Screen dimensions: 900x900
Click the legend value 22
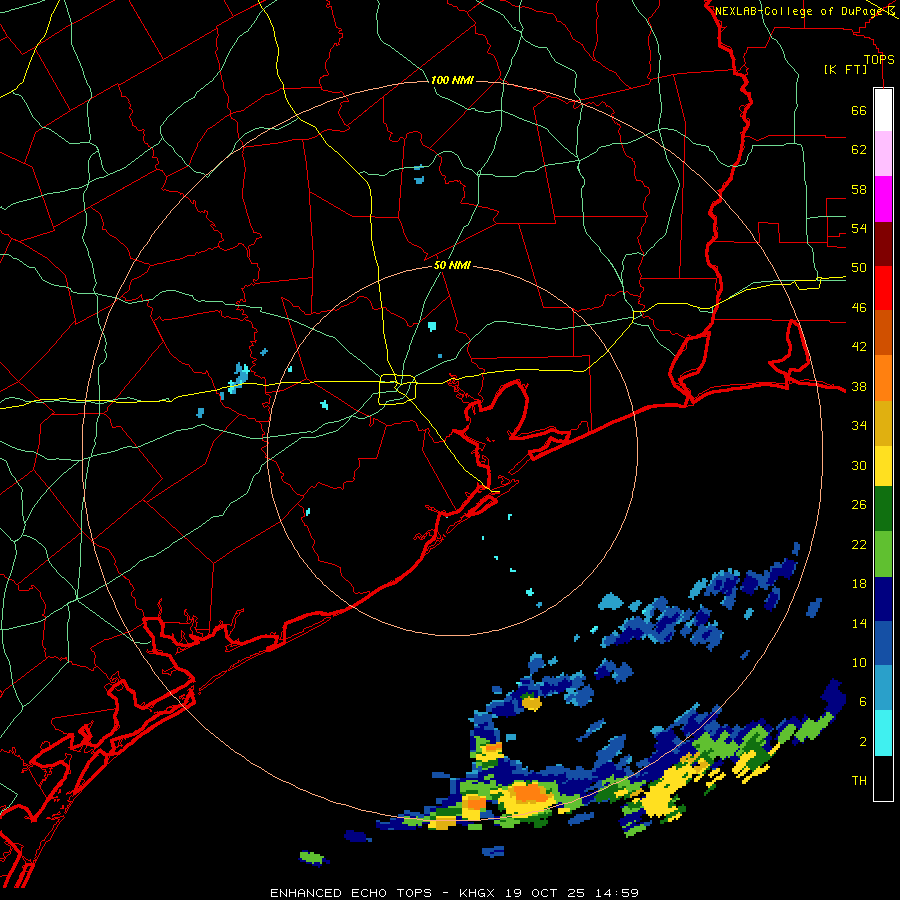(x=859, y=544)
